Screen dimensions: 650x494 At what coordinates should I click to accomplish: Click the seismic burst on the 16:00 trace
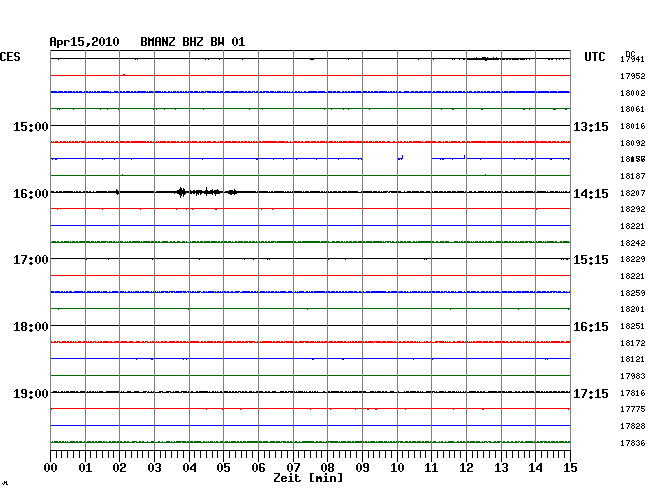point(206,192)
